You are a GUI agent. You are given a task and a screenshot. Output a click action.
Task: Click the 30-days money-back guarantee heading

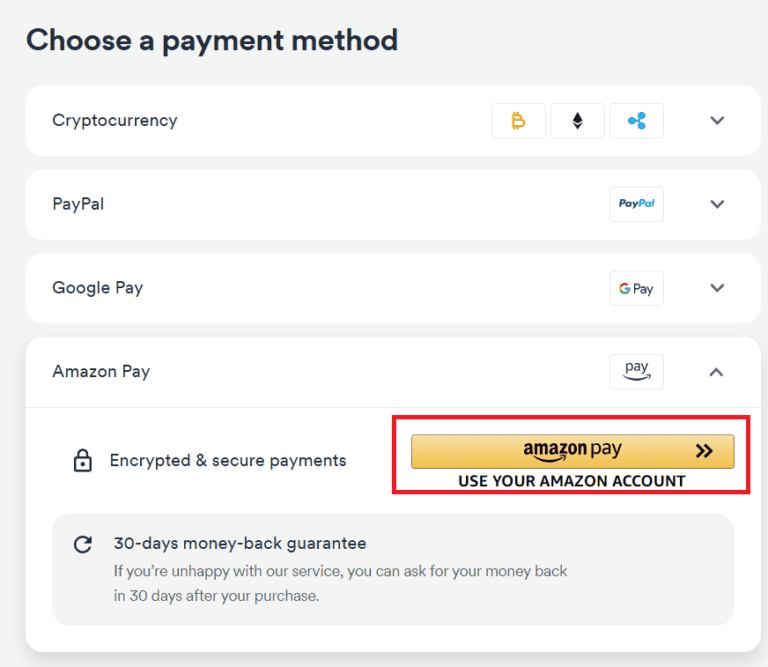(x=240, y=544)
